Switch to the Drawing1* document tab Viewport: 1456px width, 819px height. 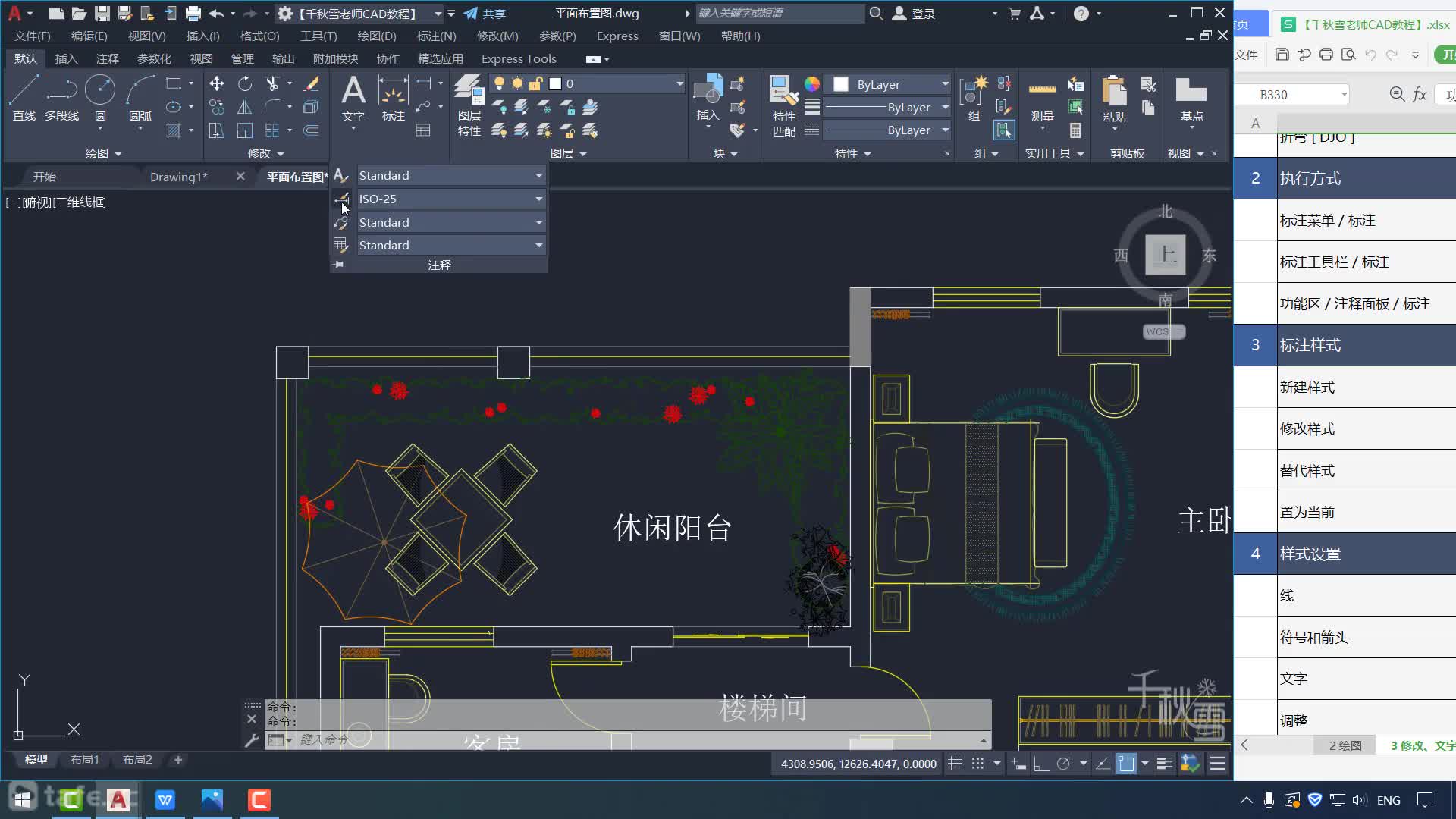pyautogui.click(x=179, y=177)
